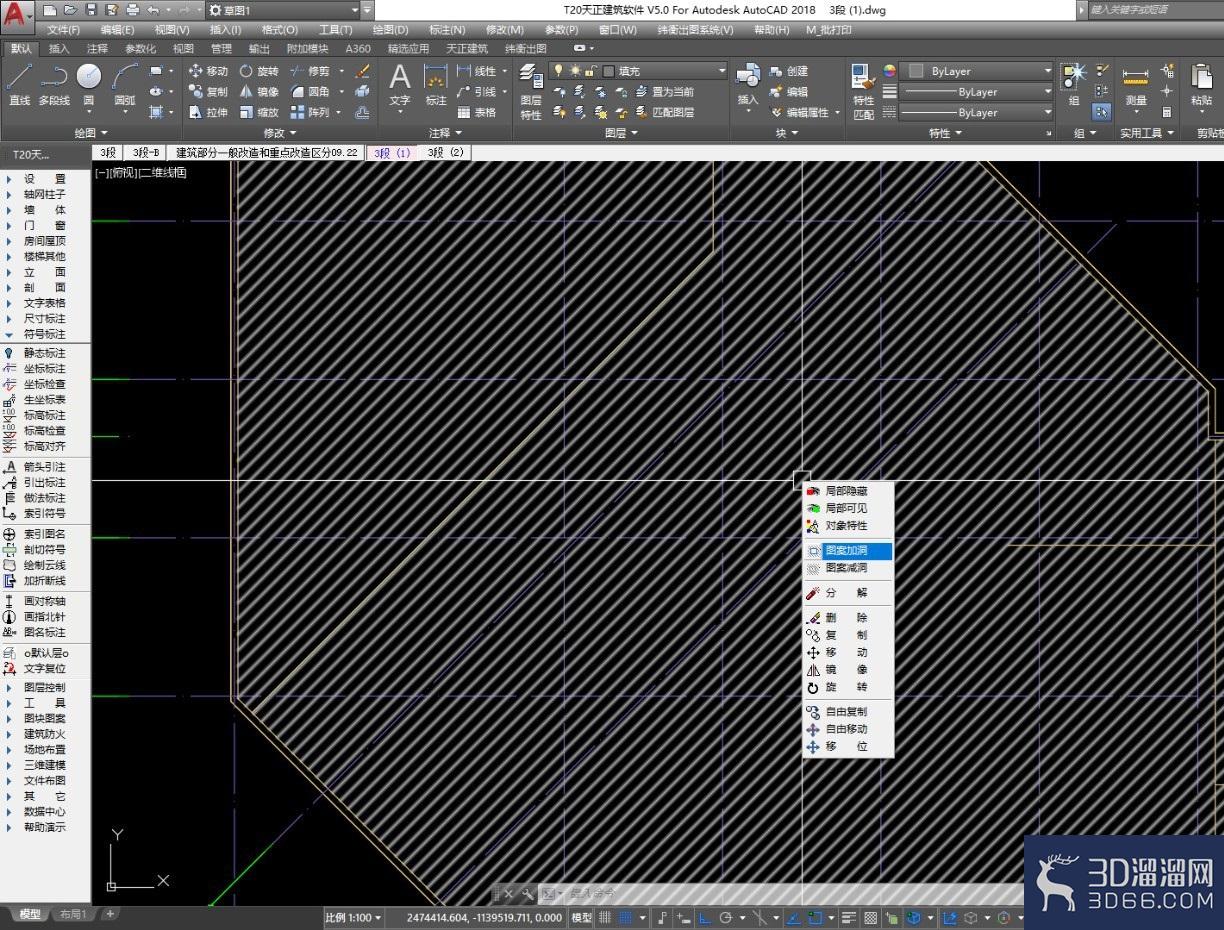The height and width of the screenshot is (930, 1224).
Task: Click the 修剪 trim tool
Action: tap(309, 71)
